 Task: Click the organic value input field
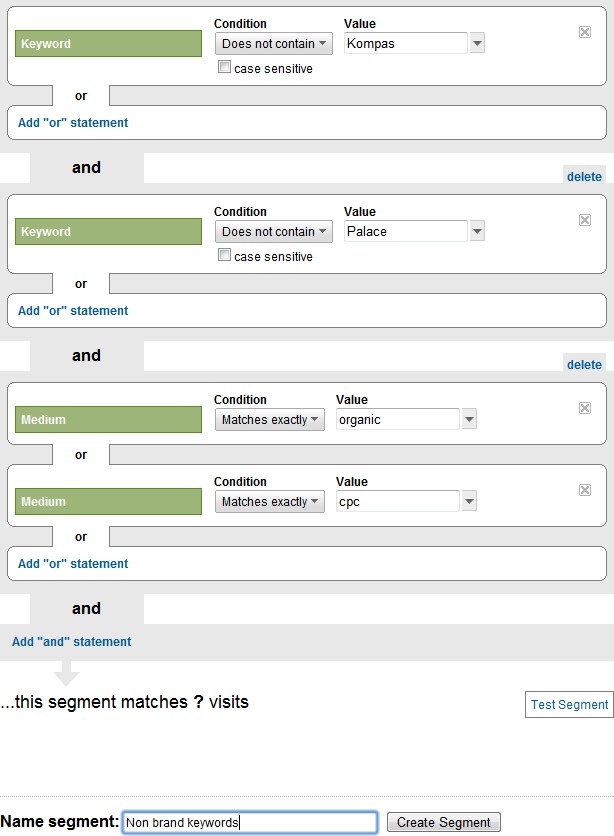click(x=398, y=419)
